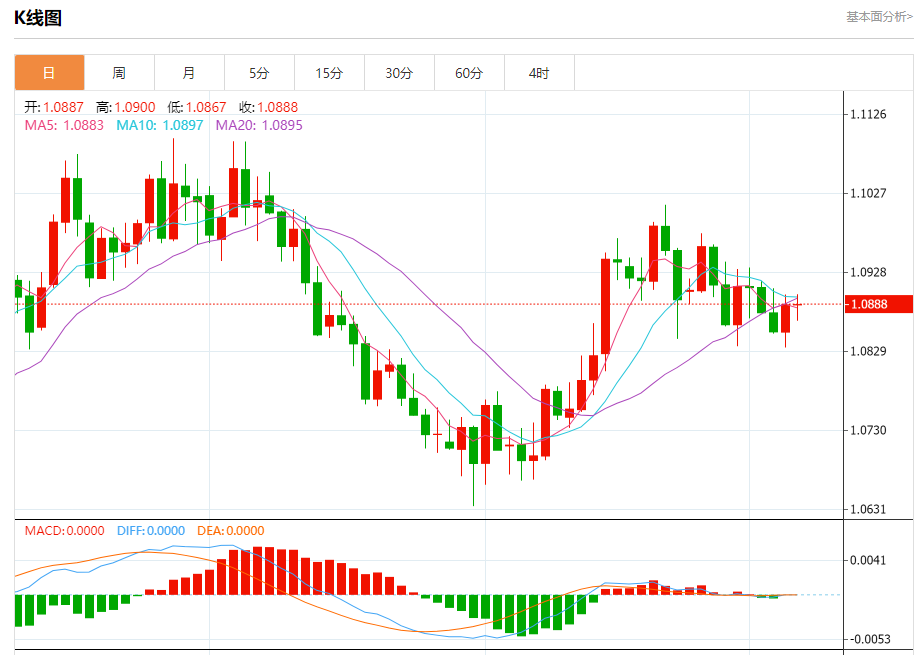Click the MACD:0.0000 label

click(64, 531)
